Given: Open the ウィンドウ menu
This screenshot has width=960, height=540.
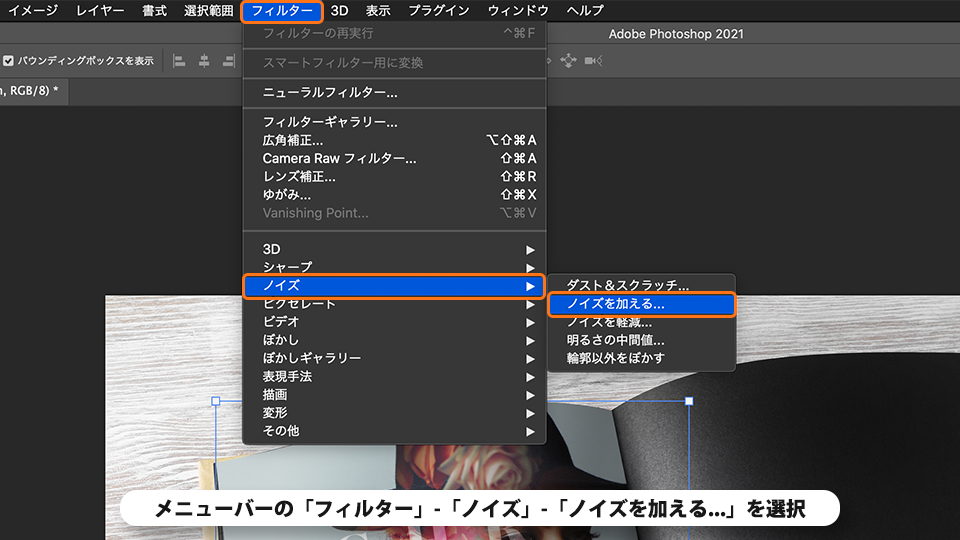Looking at the screenshot, I should pyautogui.click(x=518, y=10).
